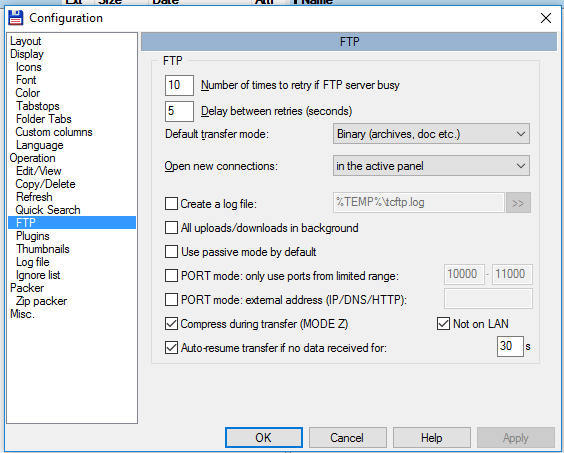The image size is (564, 453).
Task: Open Refresh settings page
Action: (x=34, y=197)
